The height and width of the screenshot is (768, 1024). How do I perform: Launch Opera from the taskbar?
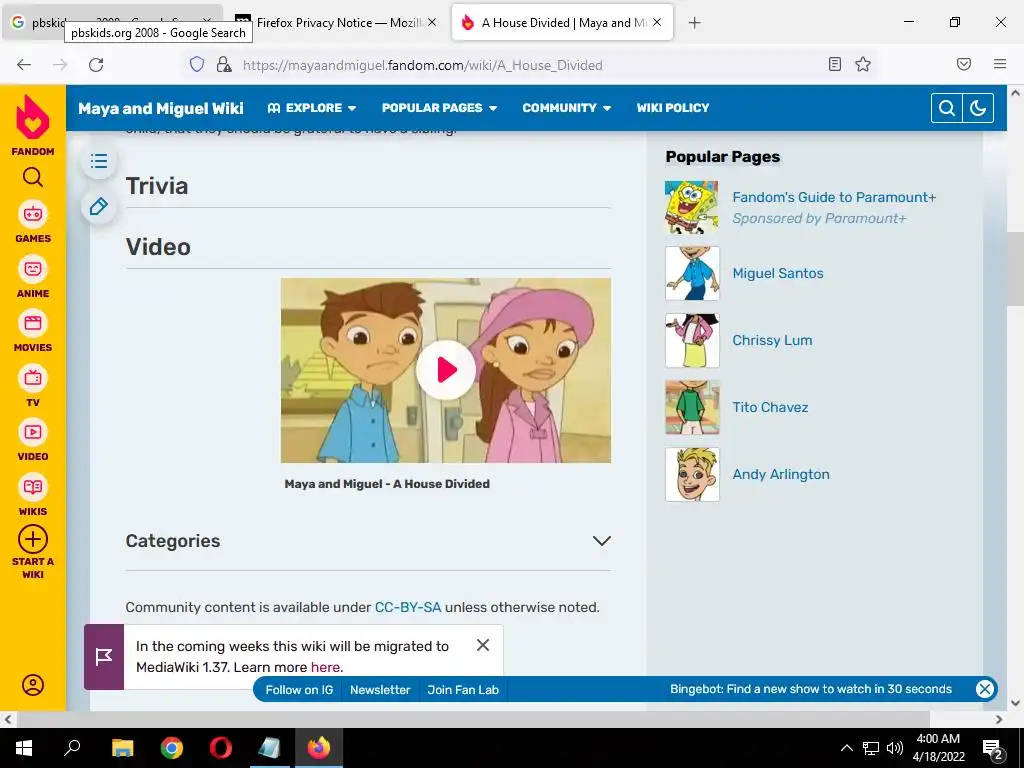coord(221,748)
